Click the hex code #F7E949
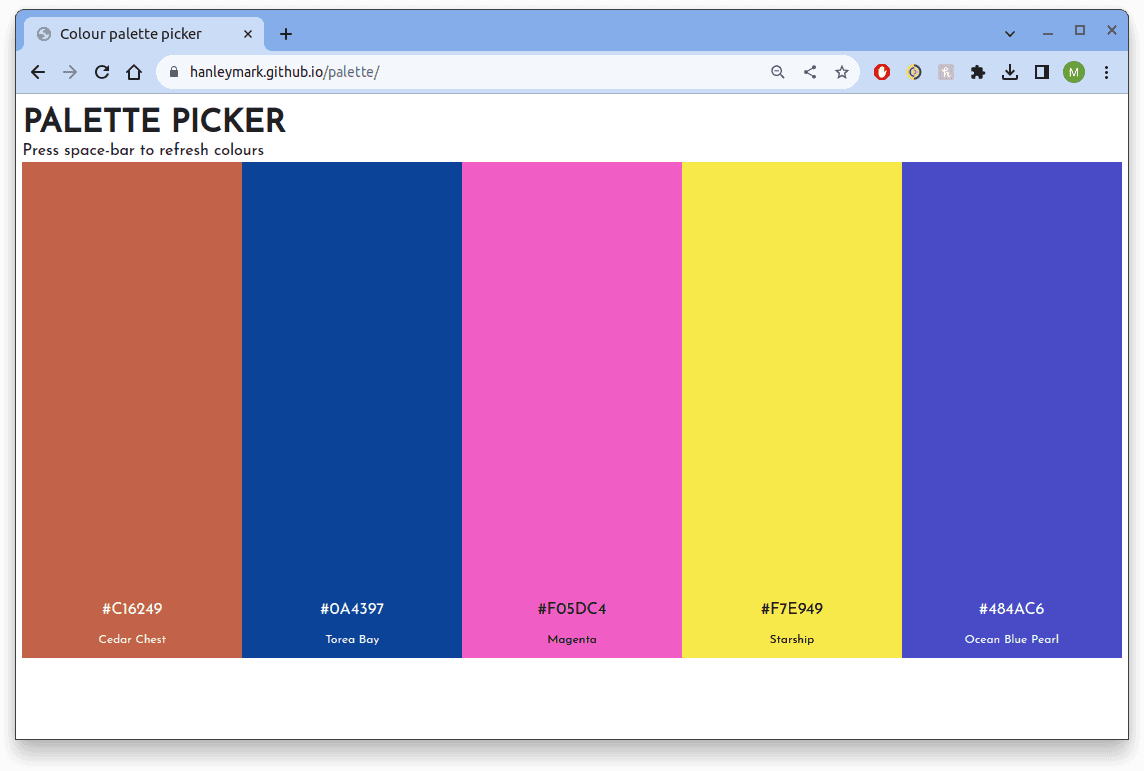The width and height of the screenshot is (1144, 771). click(792, 608)
